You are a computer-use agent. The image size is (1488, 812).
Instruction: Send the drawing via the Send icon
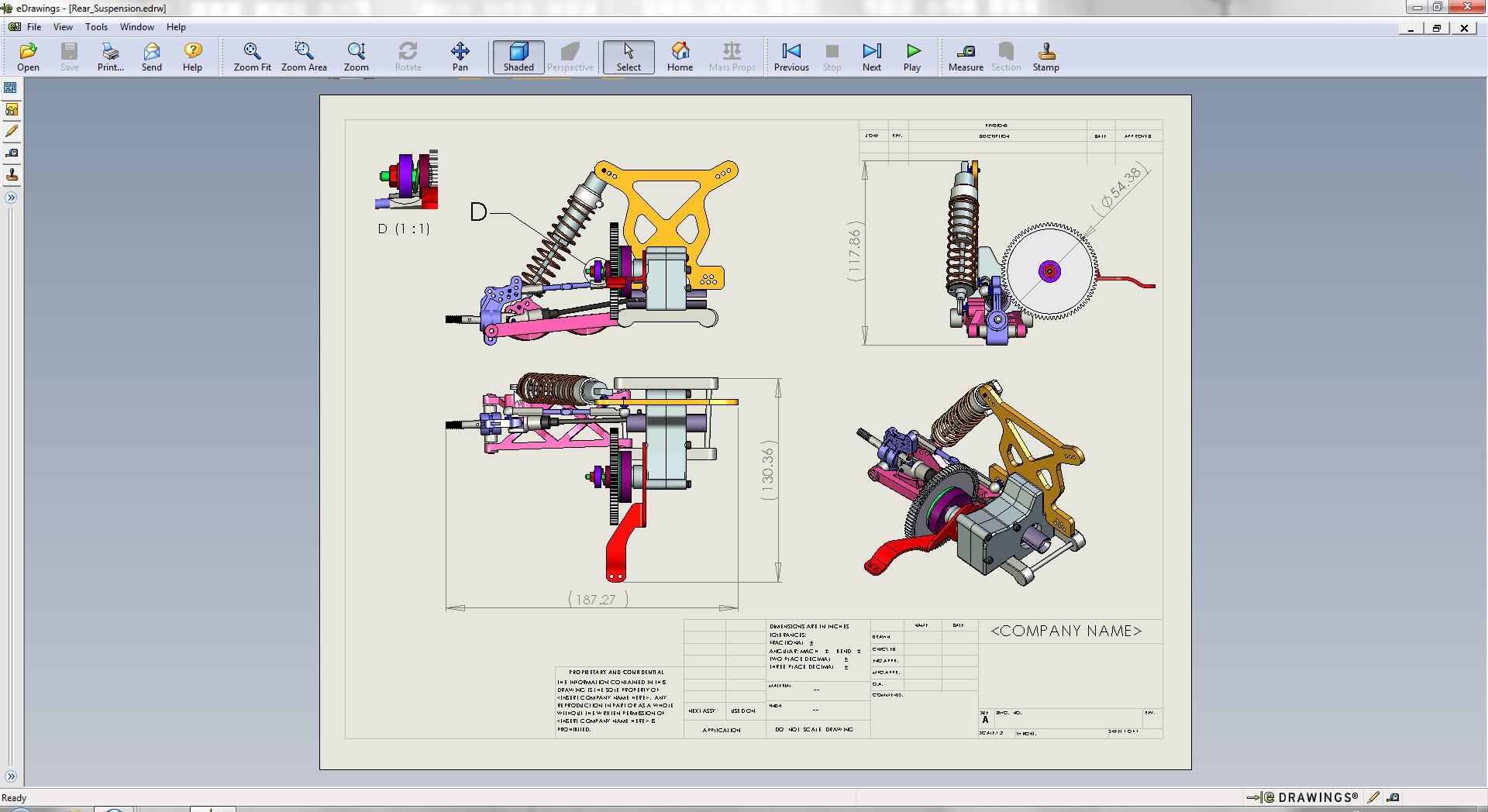(151, 56)
